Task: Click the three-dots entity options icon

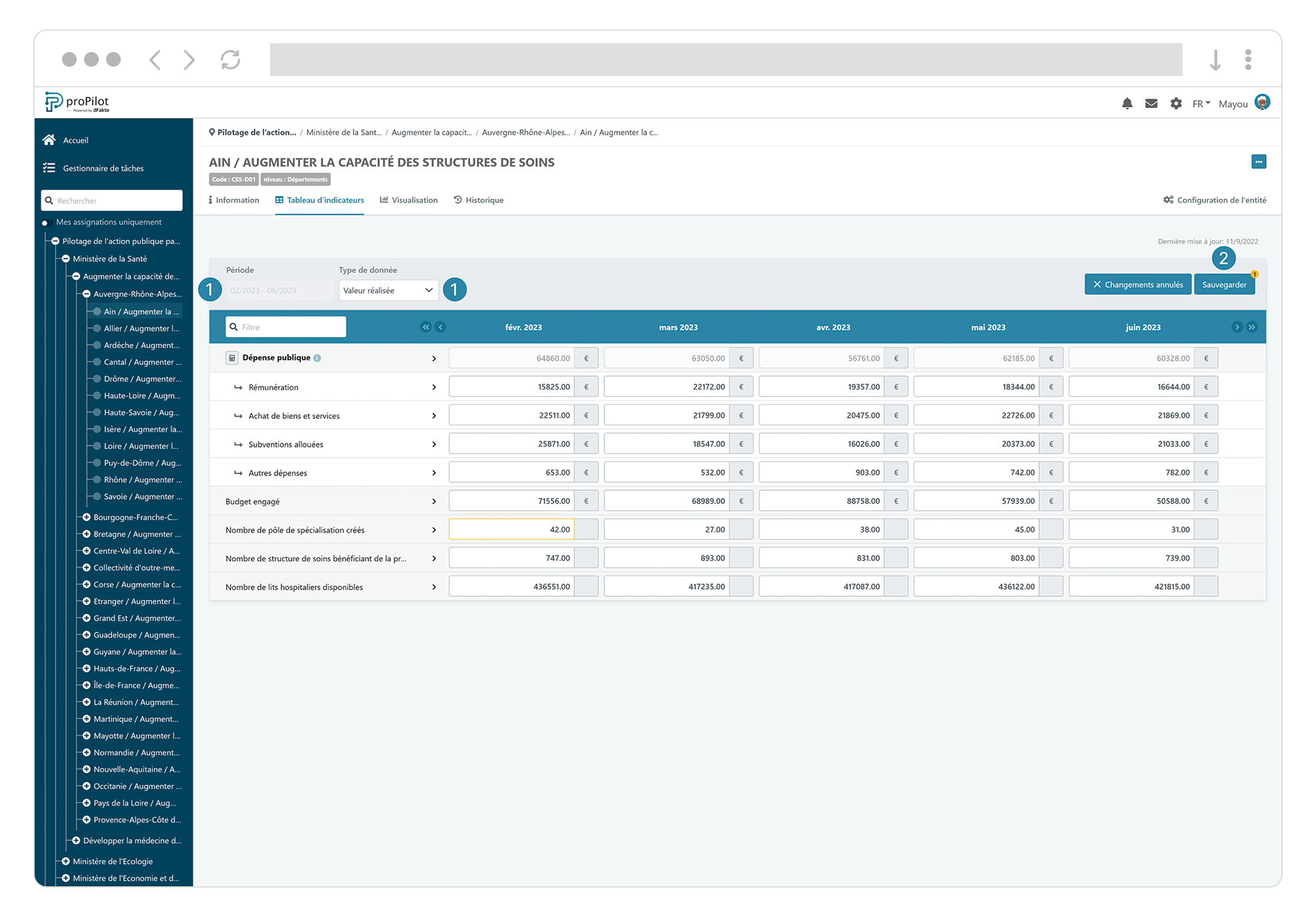Action: (x=1258, y=162)
